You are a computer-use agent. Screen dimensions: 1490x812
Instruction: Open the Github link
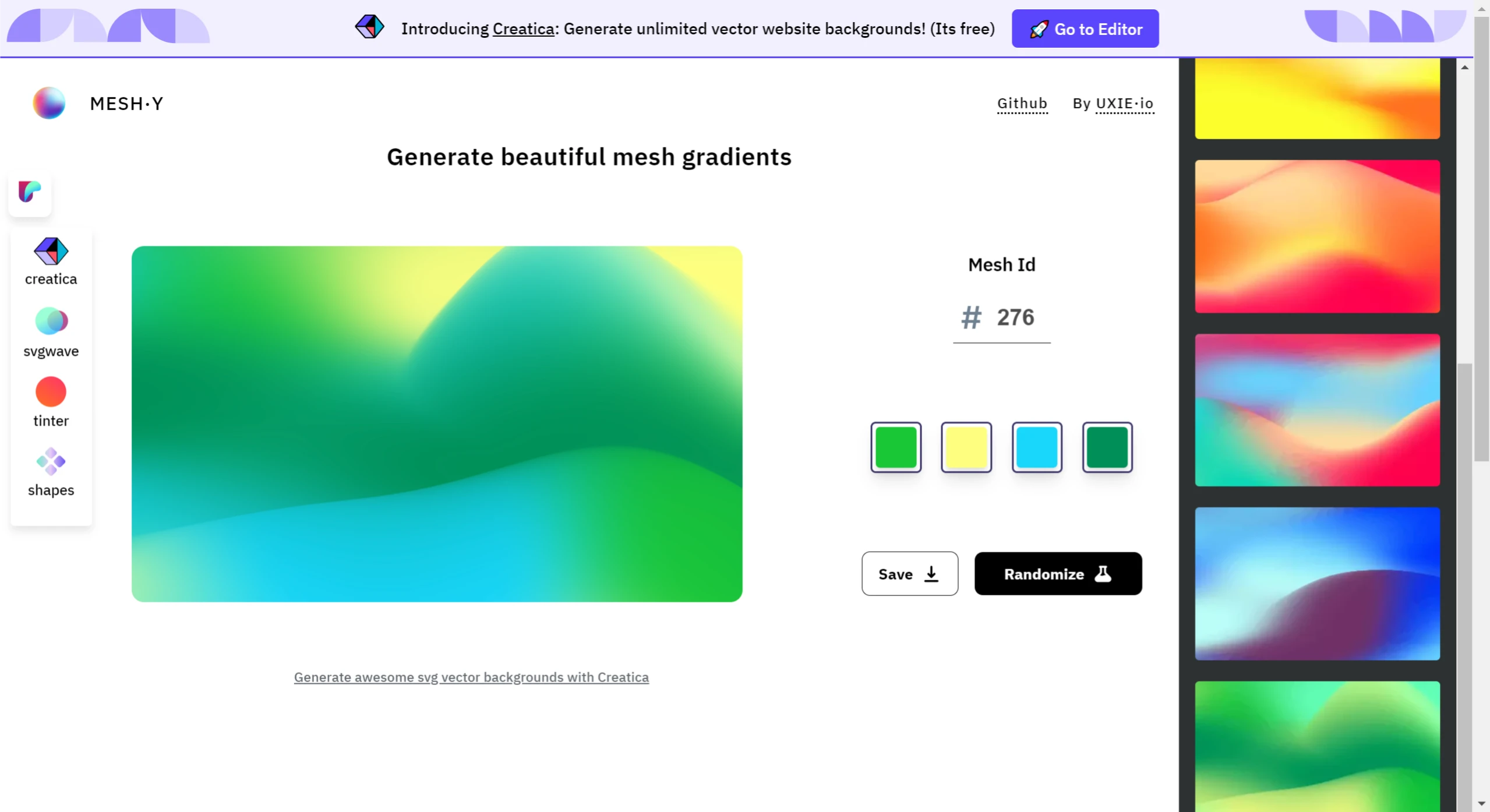(1022, 103)
